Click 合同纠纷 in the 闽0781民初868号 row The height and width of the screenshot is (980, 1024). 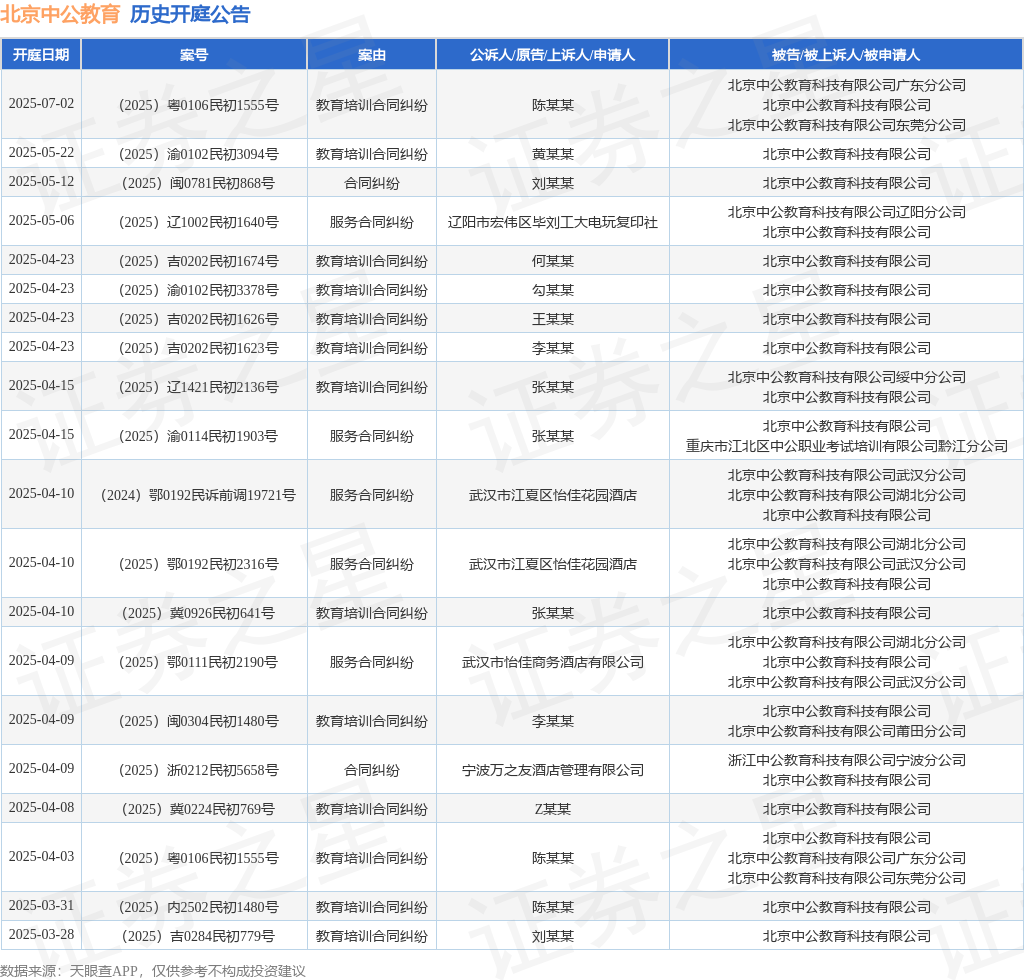[372, 183]
